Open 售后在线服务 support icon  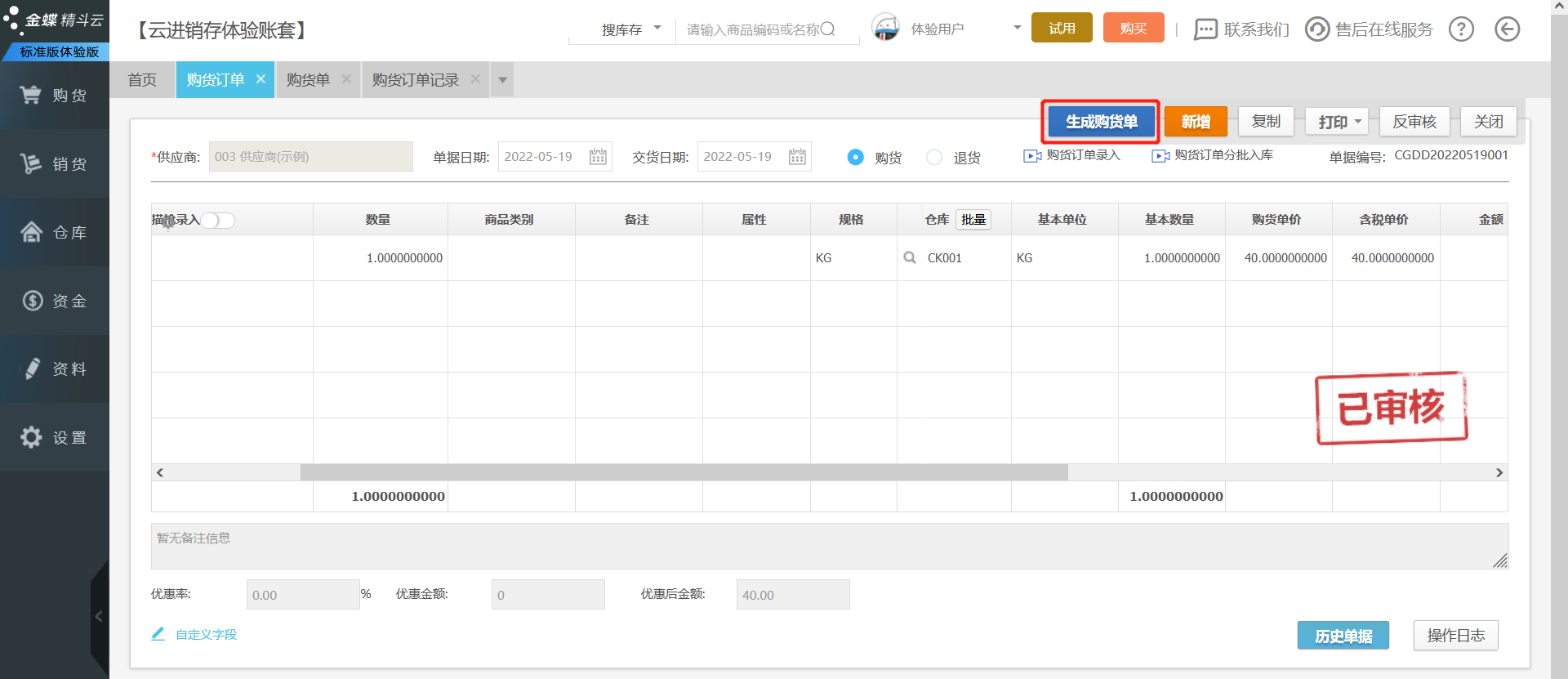[1316, 29]
